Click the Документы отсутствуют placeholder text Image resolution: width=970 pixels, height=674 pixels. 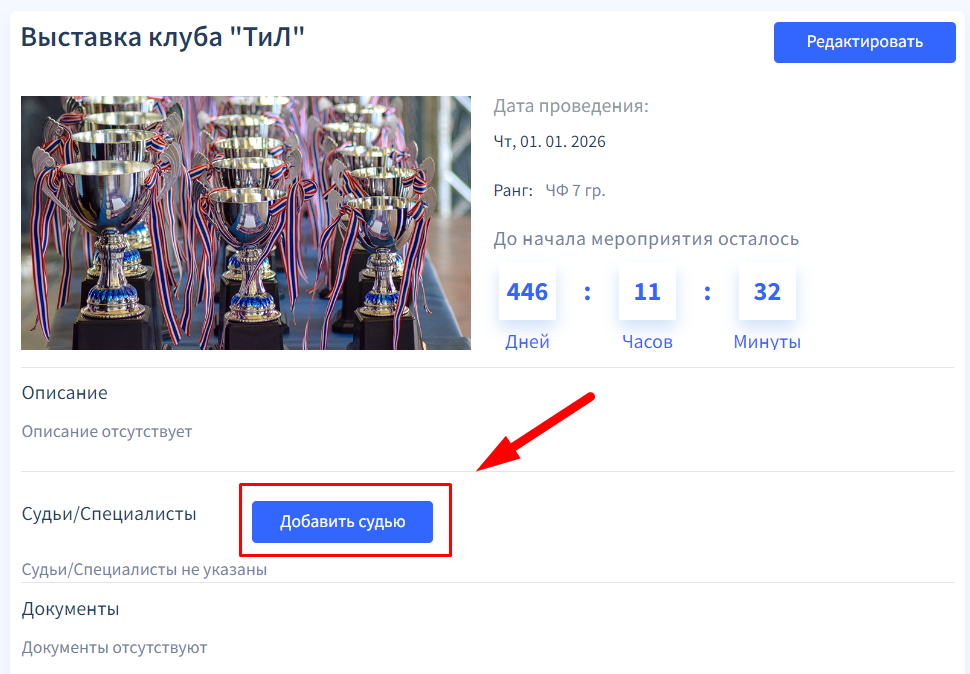tap(114, 648)
